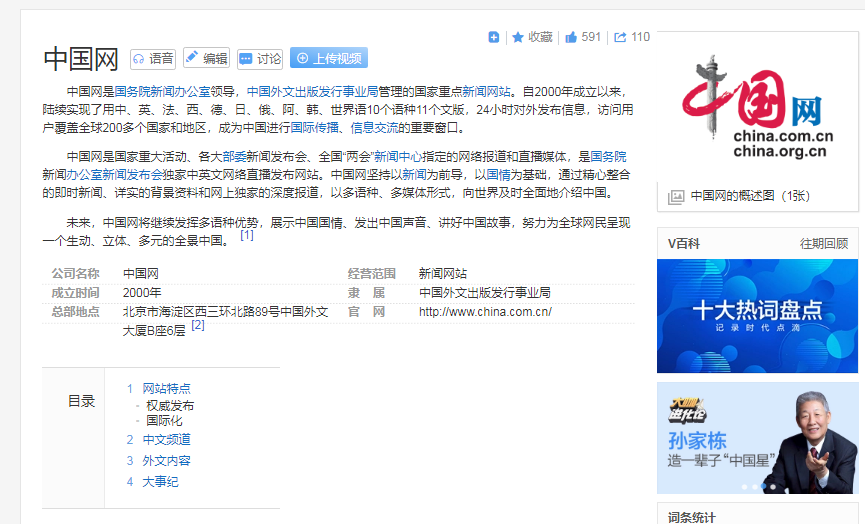This screenshot has height=524, width=865.
Task: Open the 国情 link
Action: click(x=499, y=175)
